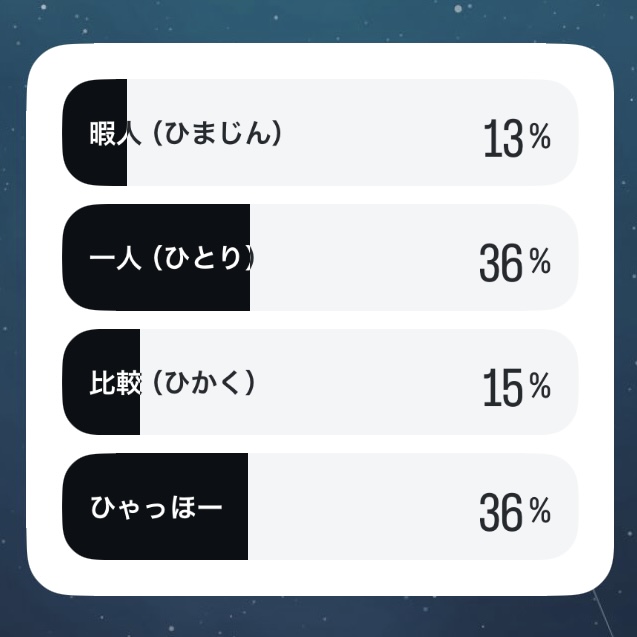This screenshot has width=637, height=637.
Task: Click the dark filled bar of ひゃっほー option
Action: pos(155,507)
